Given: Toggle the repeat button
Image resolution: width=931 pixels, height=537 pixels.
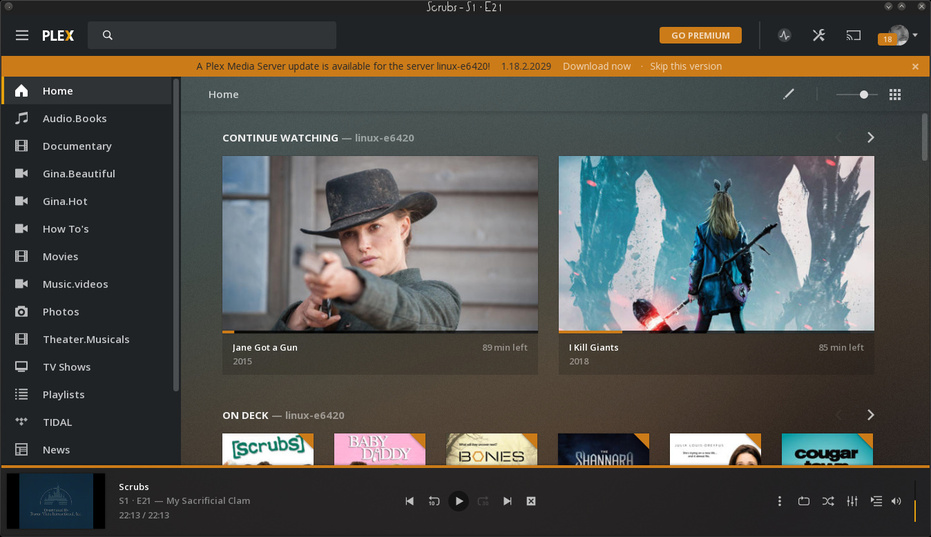Looking at the screenshot, I should coord(803,501).
